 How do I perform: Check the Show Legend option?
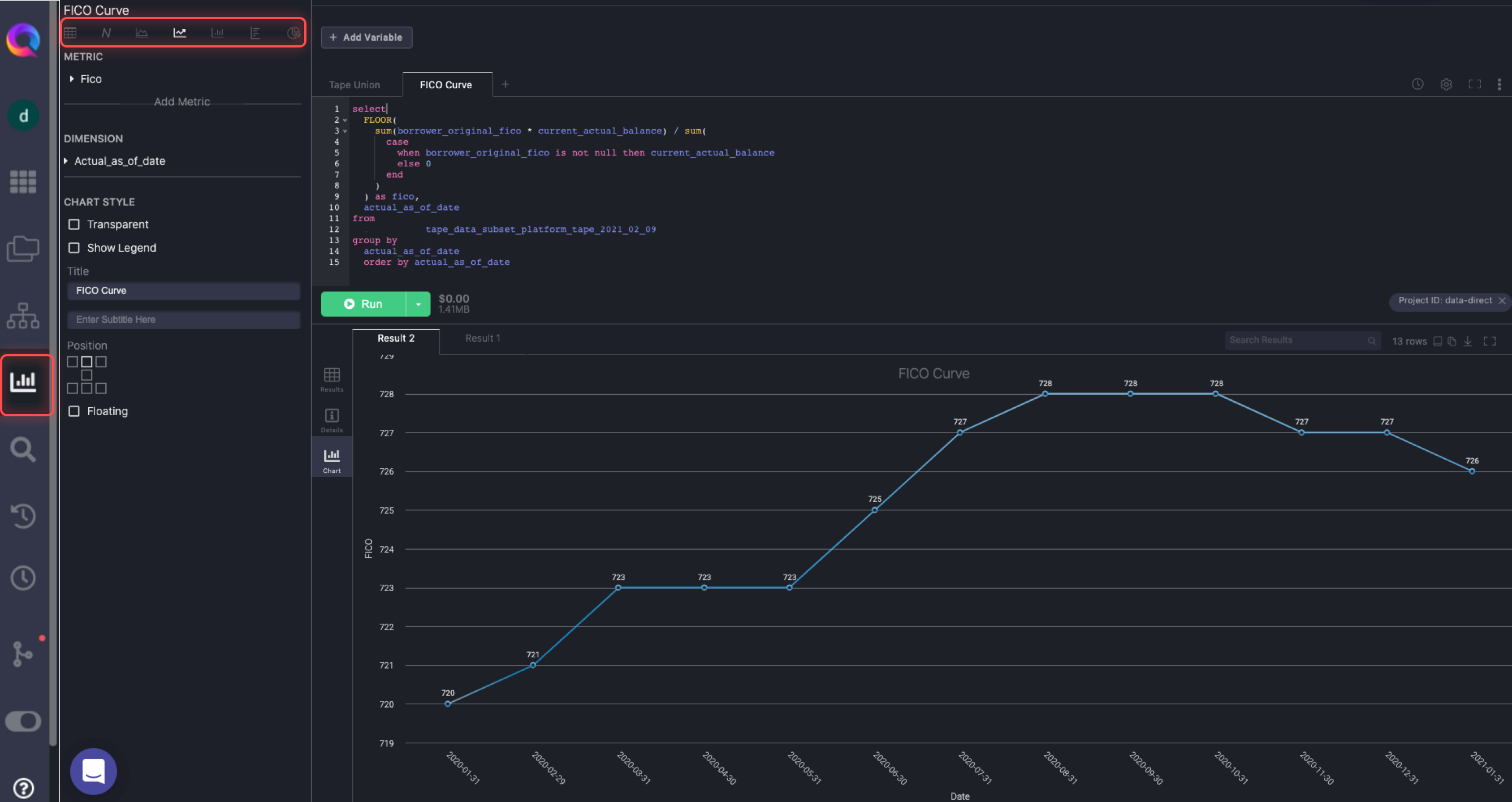(x=74, y=248)
